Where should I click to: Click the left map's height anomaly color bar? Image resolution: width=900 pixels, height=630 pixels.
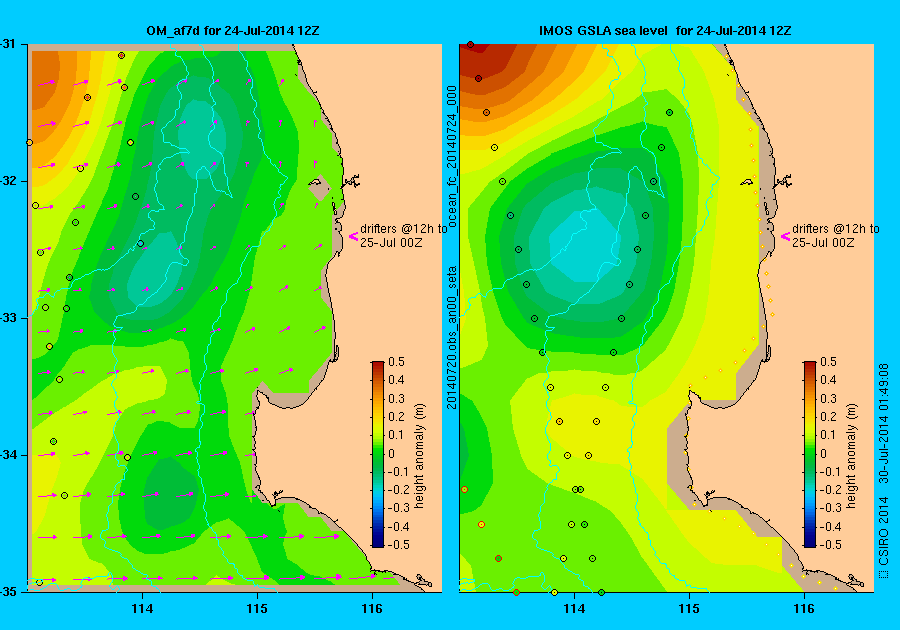tap(378, 454)
